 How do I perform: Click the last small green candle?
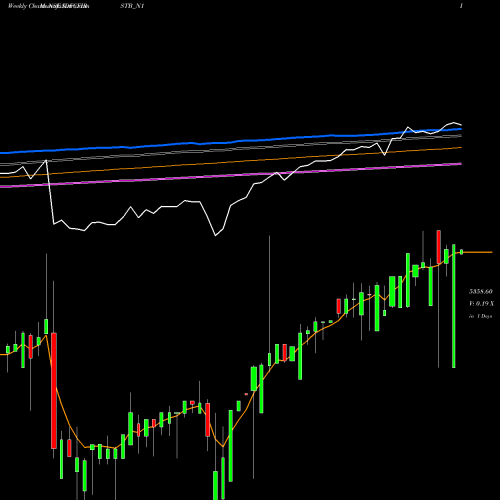coord(461,252)
